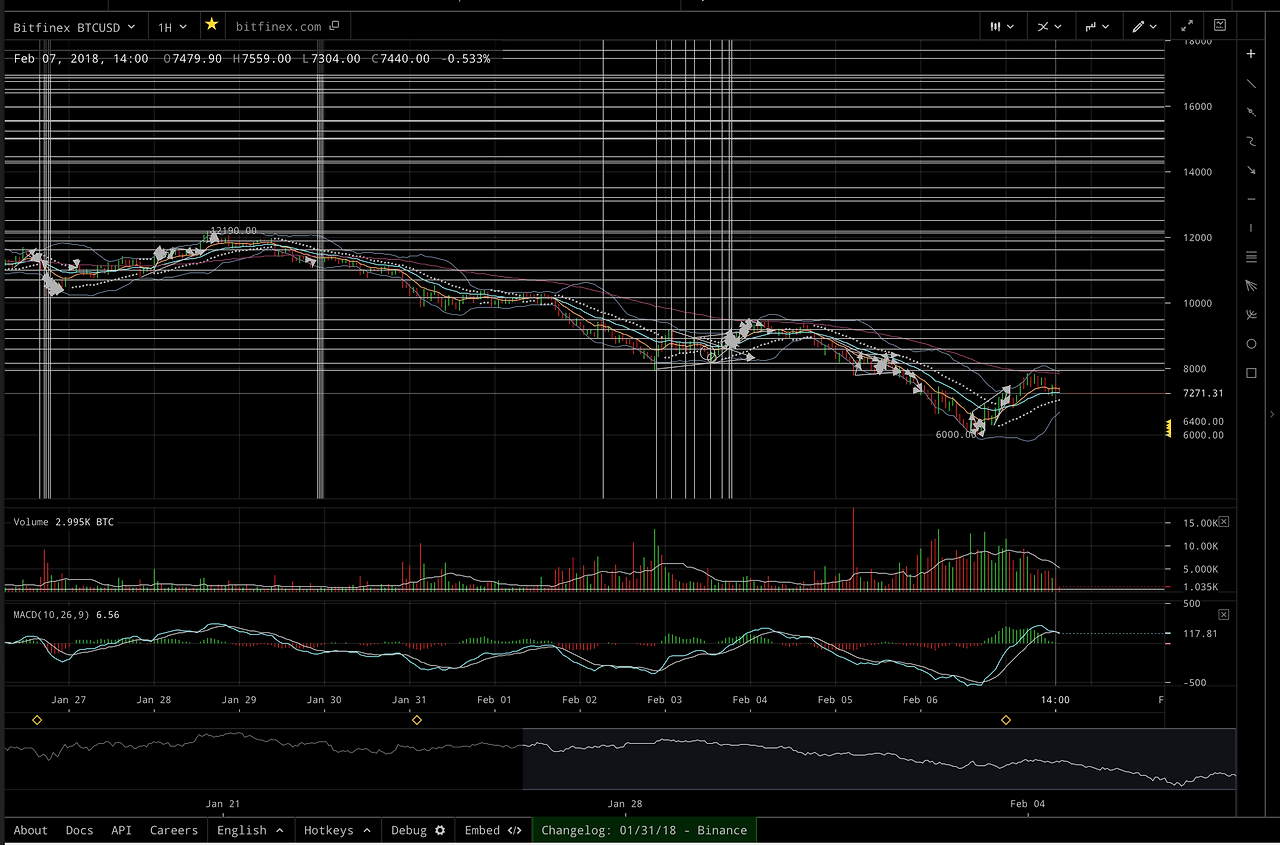Image resolution: width=1280 pixels, height=845 pixels.
Task: Click the yellow price alert marker
Action: 1168,428
